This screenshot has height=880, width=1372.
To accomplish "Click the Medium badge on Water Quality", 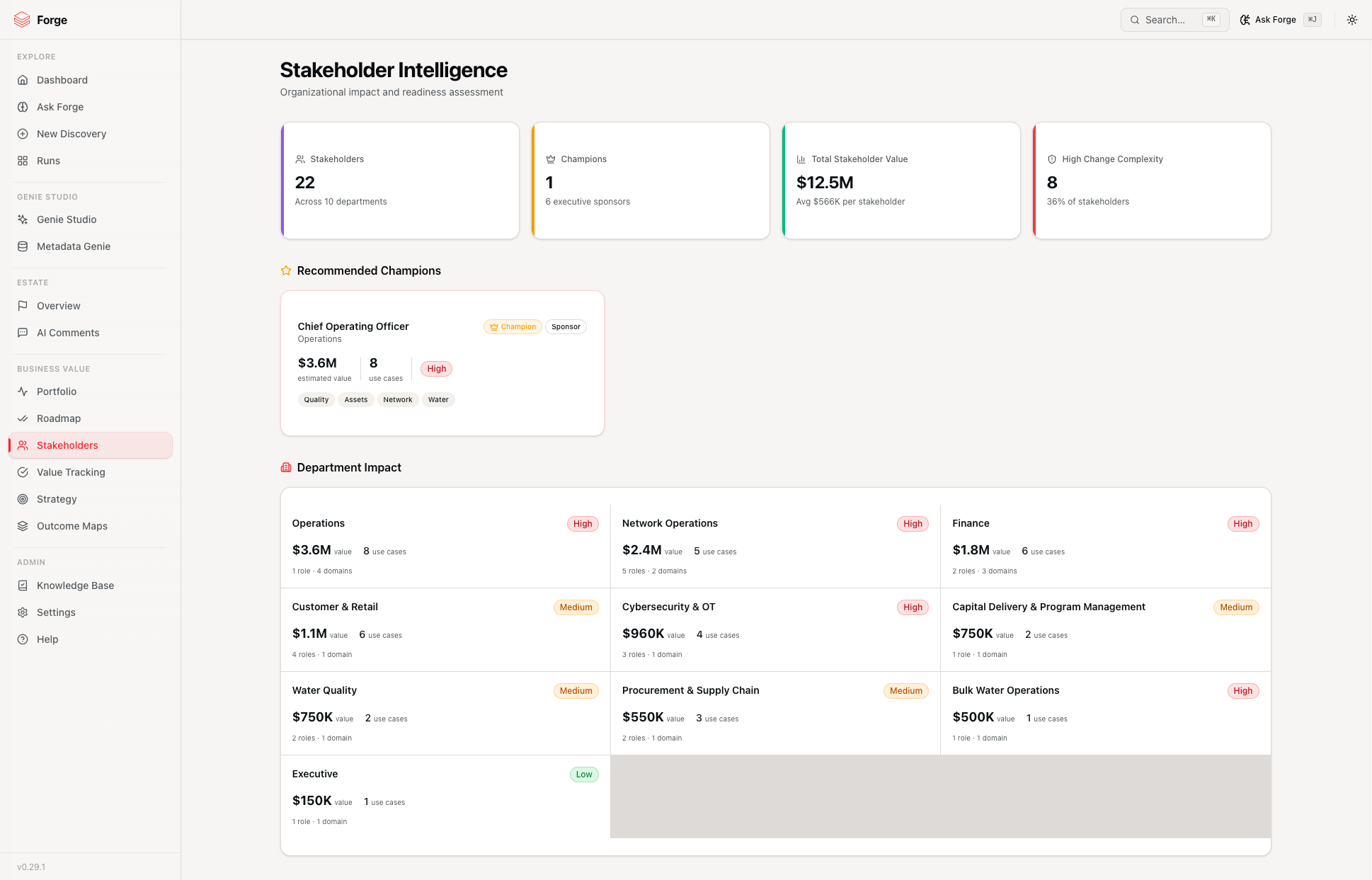I will 576,691.
